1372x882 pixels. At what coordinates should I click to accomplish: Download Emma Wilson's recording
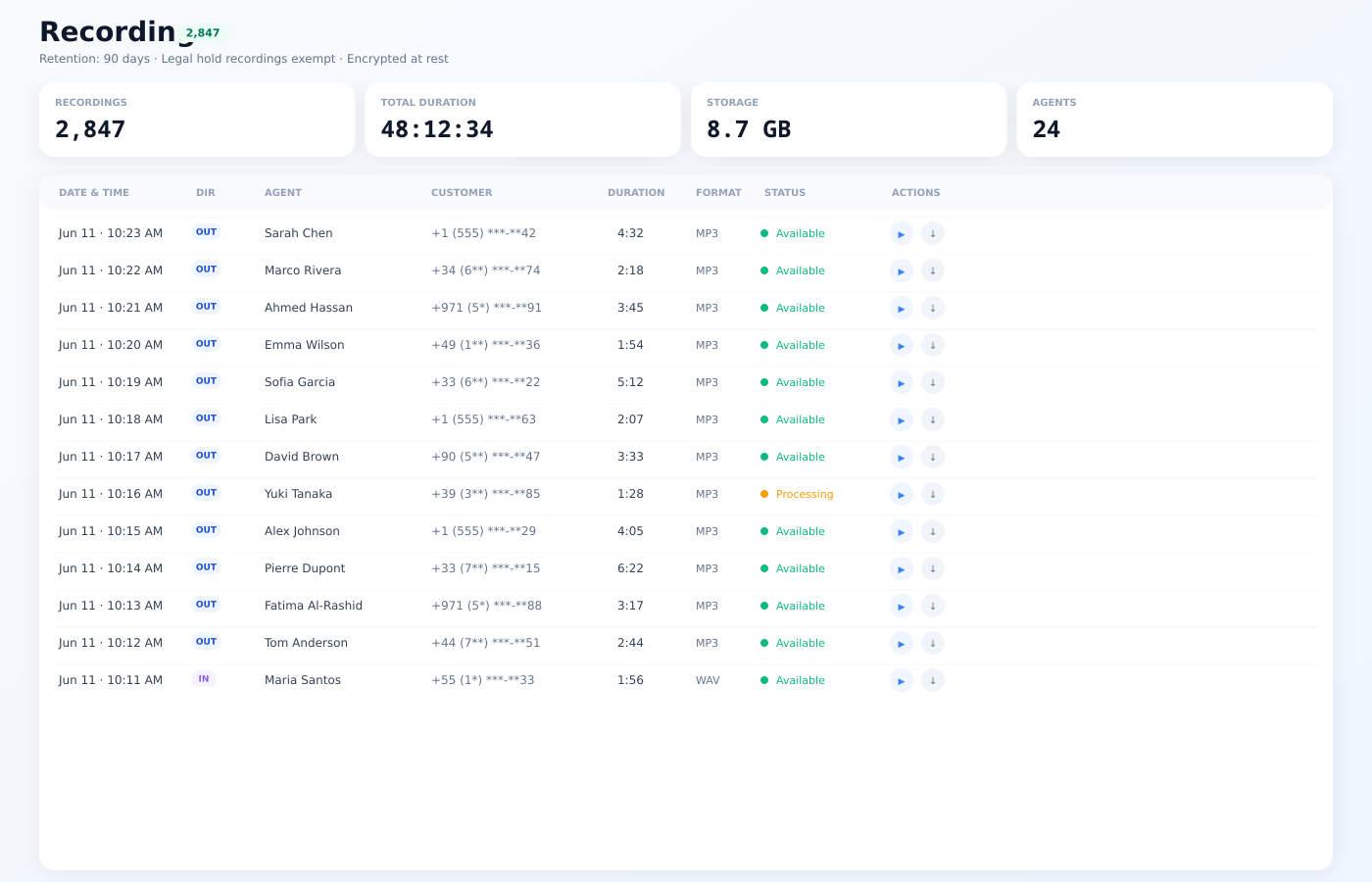933,345
